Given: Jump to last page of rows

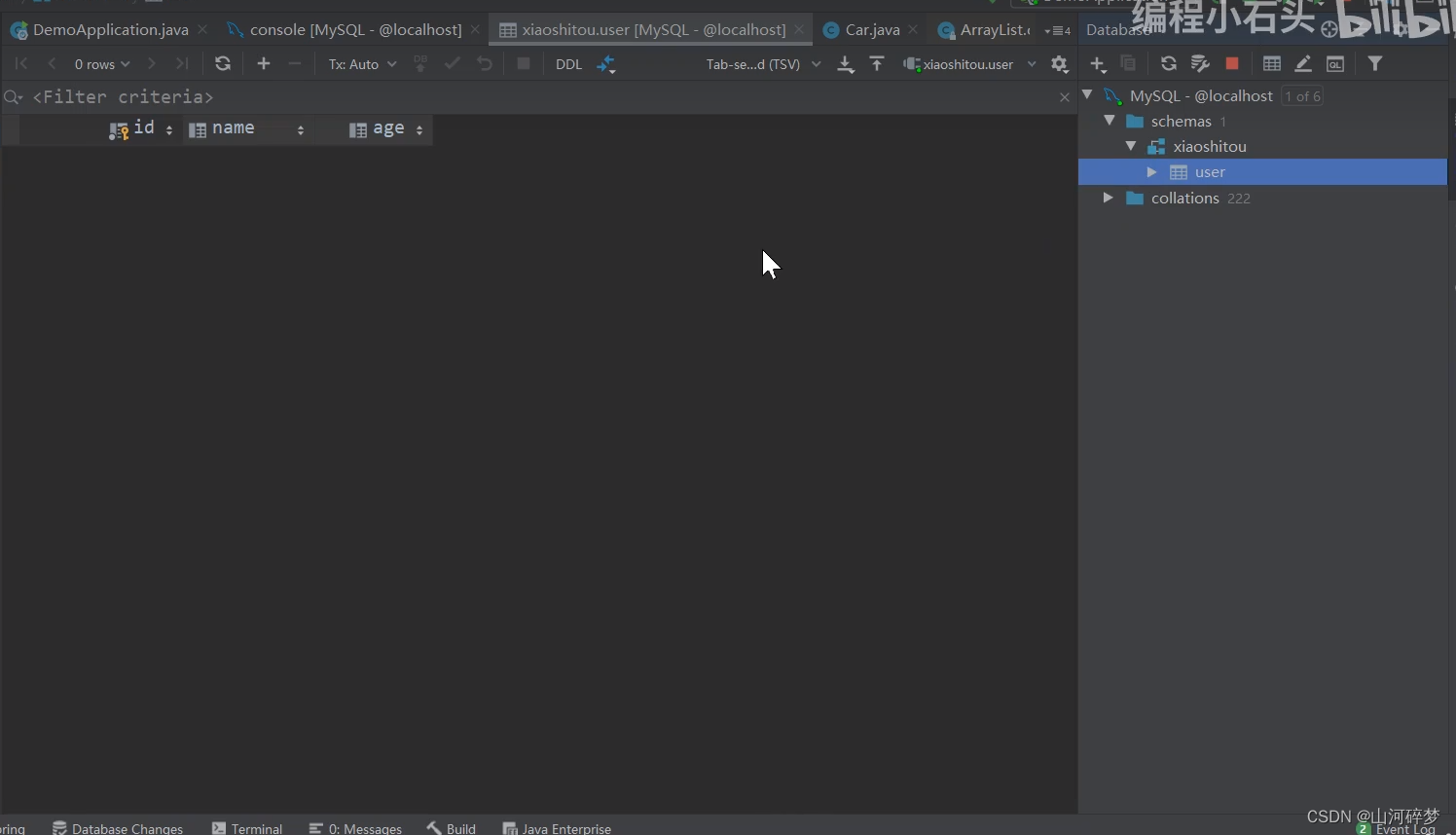Looking at the screenshot, I should [182, 64].
